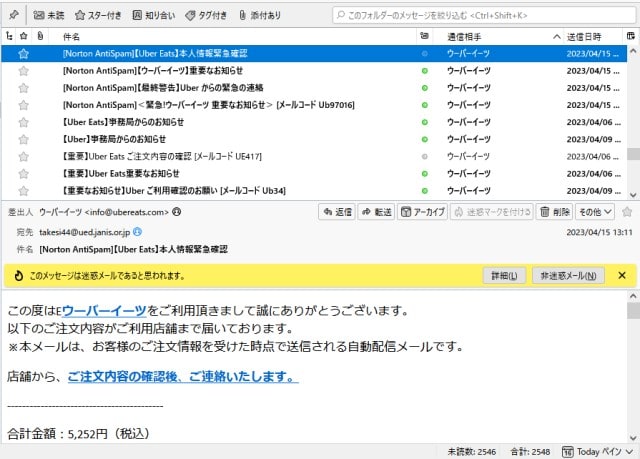Focus the message filter search box
The width and height of the screenshot is (640, 459).
484,16
